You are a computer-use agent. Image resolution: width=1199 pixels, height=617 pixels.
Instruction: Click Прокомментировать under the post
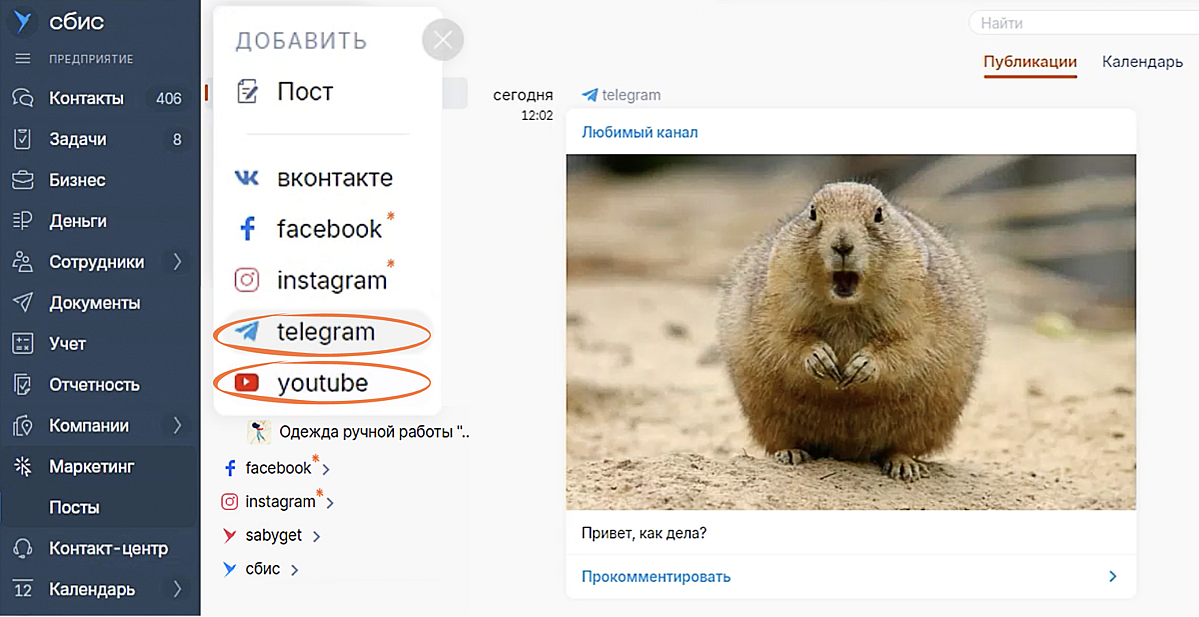click(x=656, y=577)
